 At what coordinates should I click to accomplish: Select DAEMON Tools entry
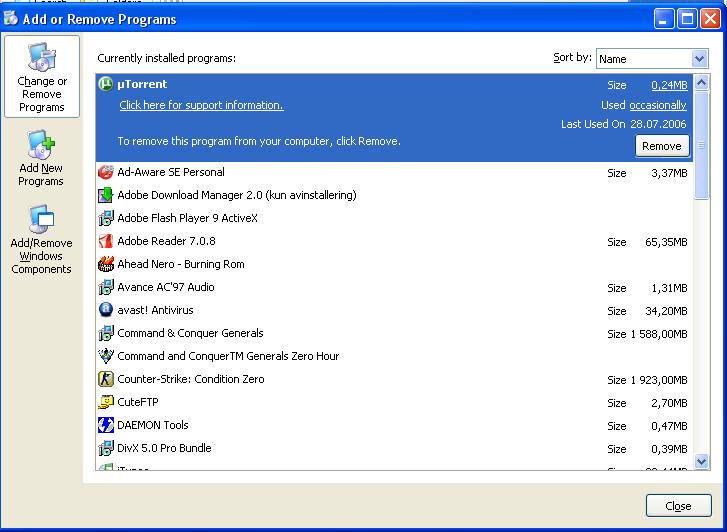pos(394,425)
